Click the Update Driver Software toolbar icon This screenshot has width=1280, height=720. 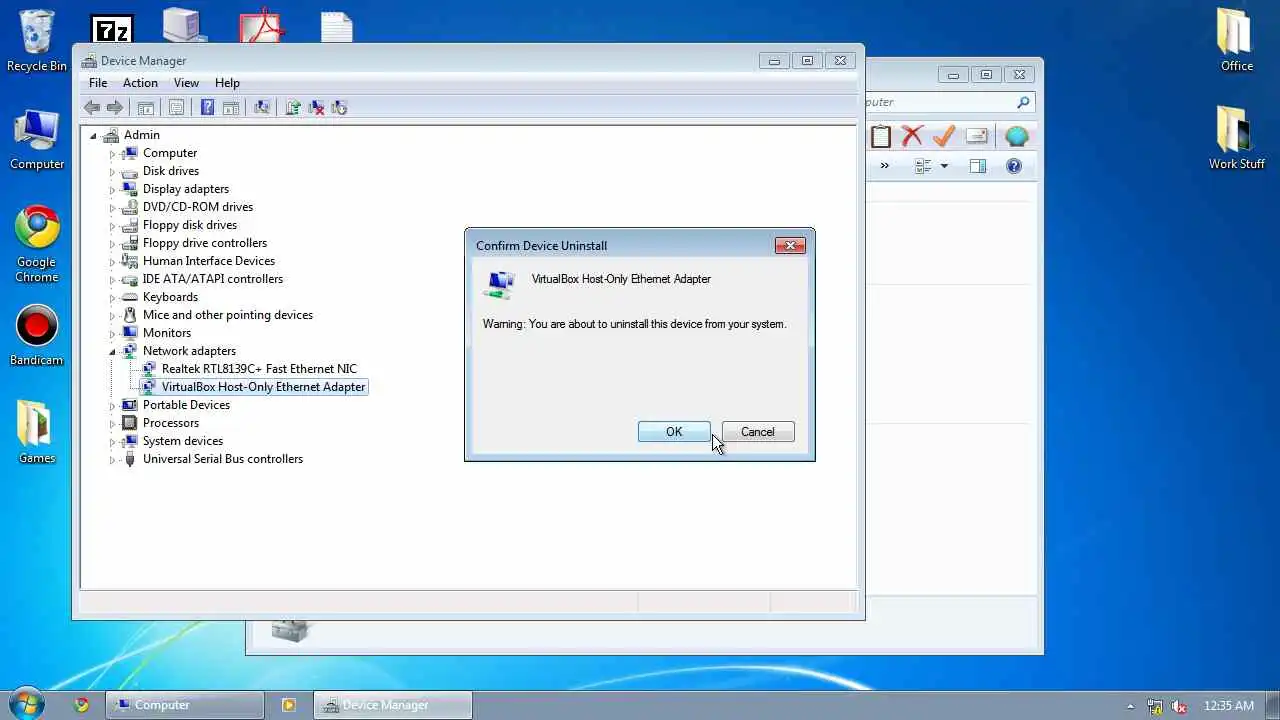click(293, 108)
